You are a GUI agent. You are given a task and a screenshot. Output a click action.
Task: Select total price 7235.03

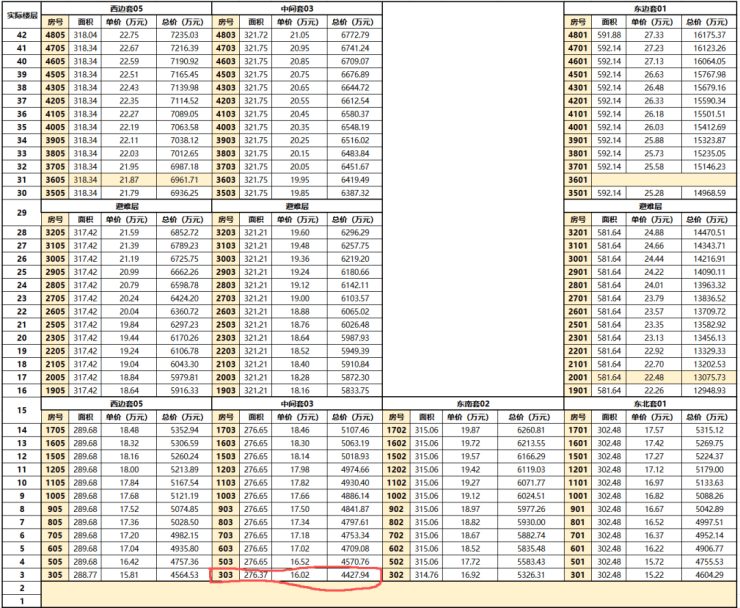coord(184,35)
